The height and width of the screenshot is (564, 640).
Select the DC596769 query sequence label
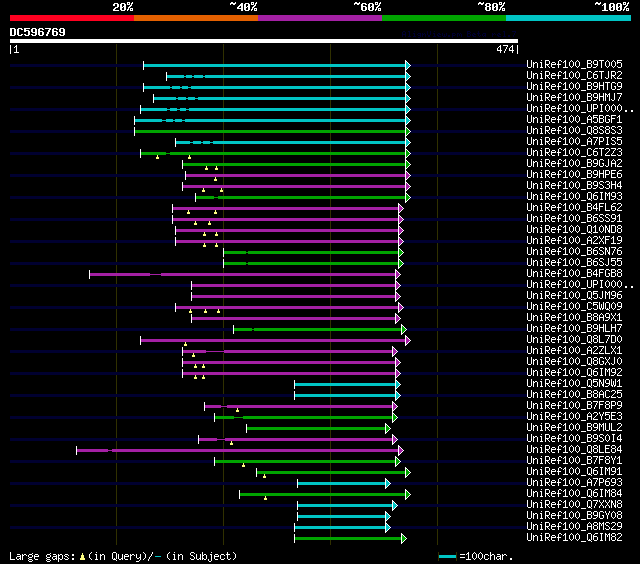click(x=38, y=32)
